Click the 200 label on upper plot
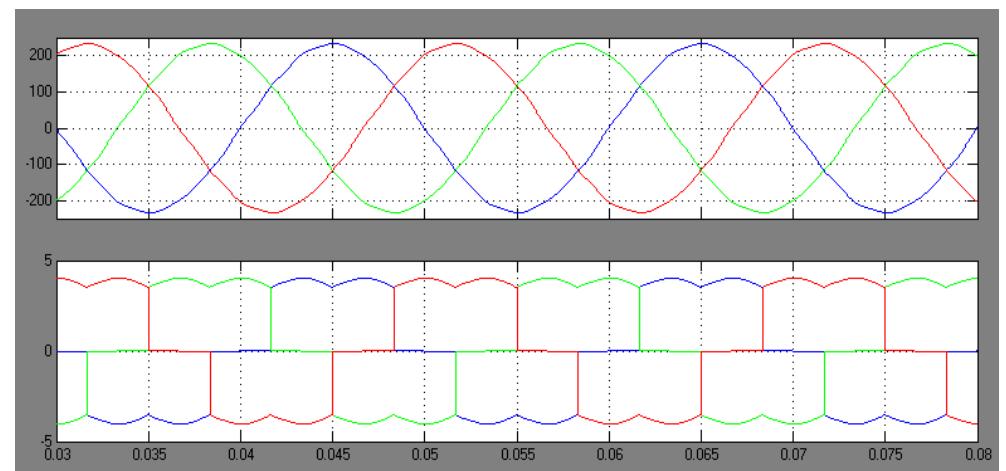Image resolution: width=1006 pixels, height=471 pixels. 41,56
